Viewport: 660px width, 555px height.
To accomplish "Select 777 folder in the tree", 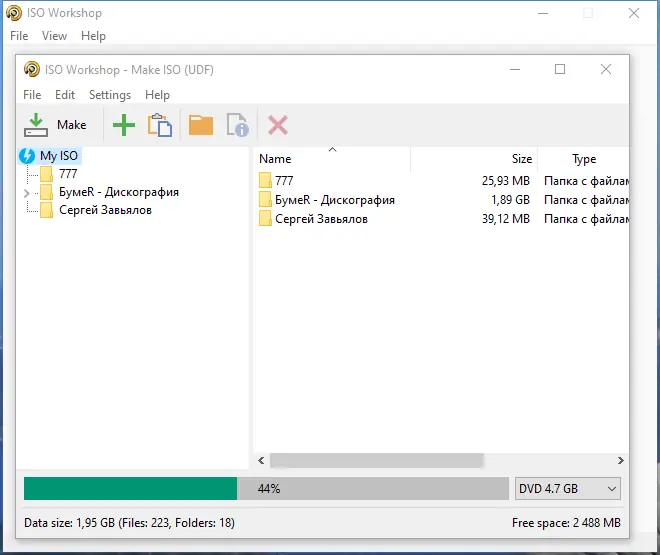I will click(68, 173).
